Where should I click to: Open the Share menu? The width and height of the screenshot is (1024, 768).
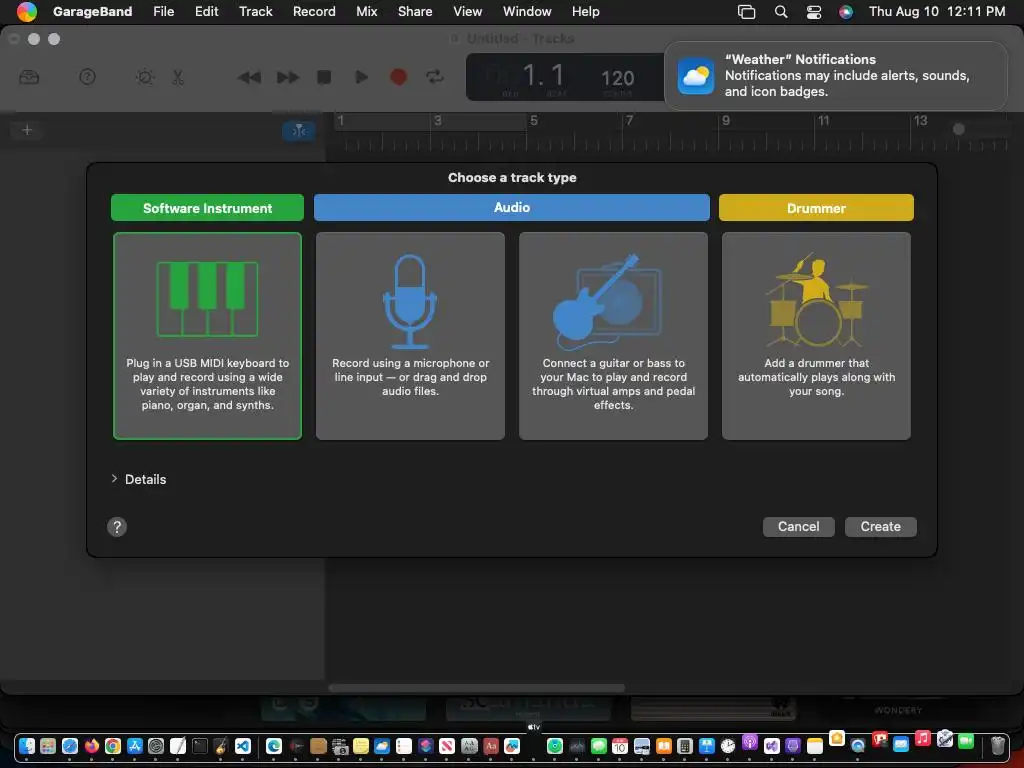[x=415, y=12]
